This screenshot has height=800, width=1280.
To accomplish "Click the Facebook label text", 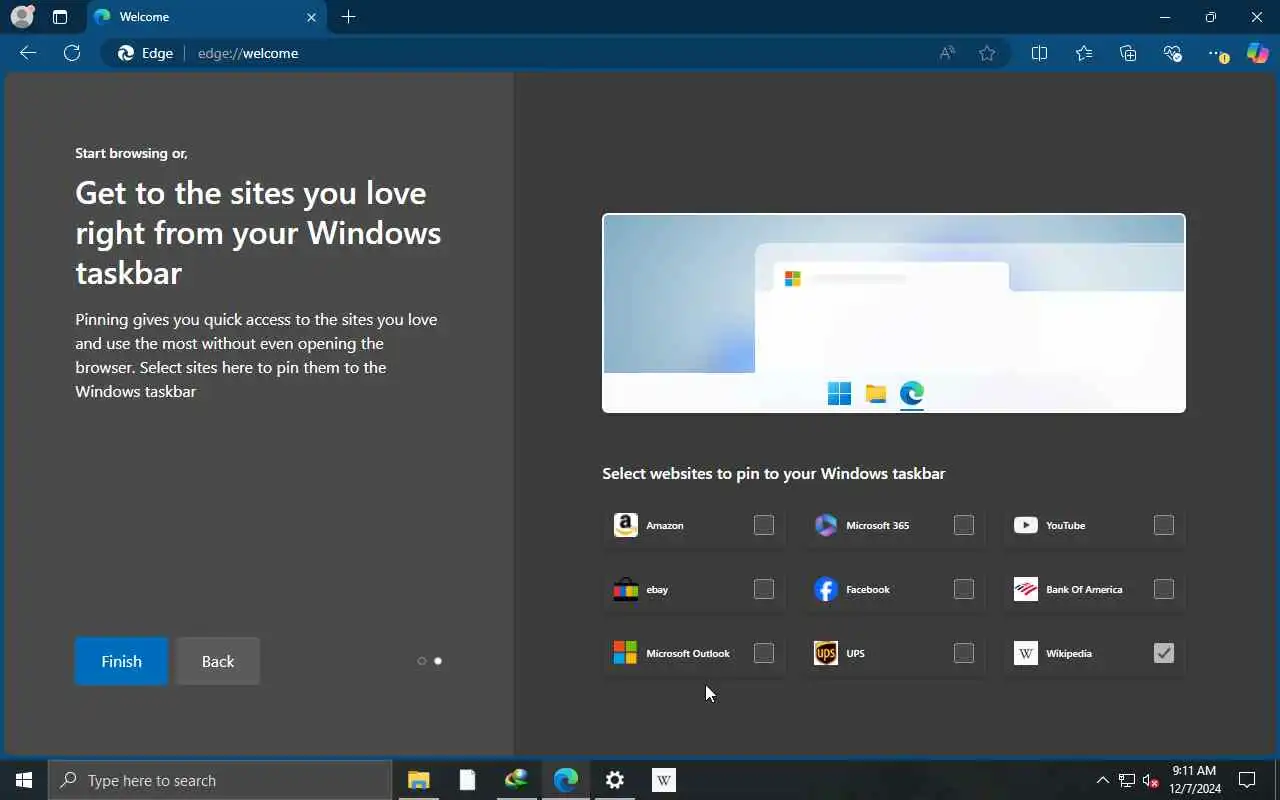I will (x=868, y=589).
